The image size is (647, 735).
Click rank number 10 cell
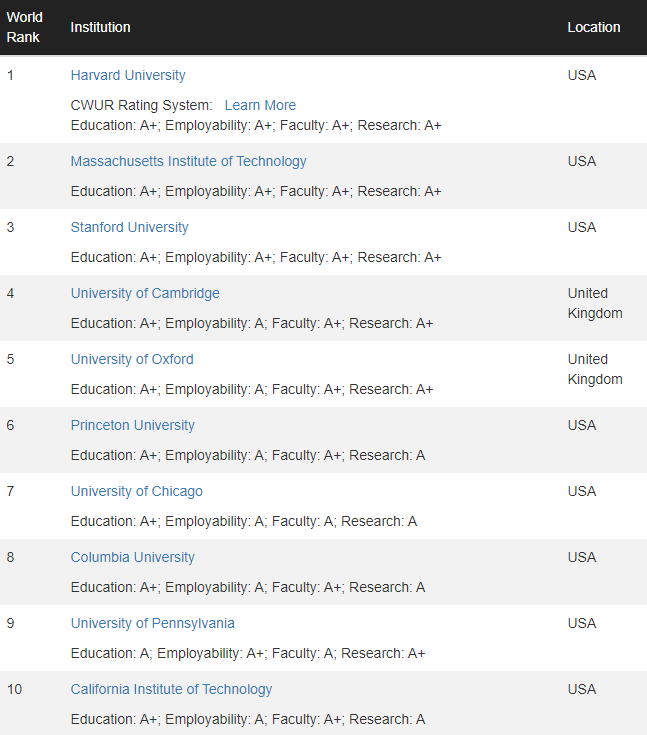click(x=15, y=690)
